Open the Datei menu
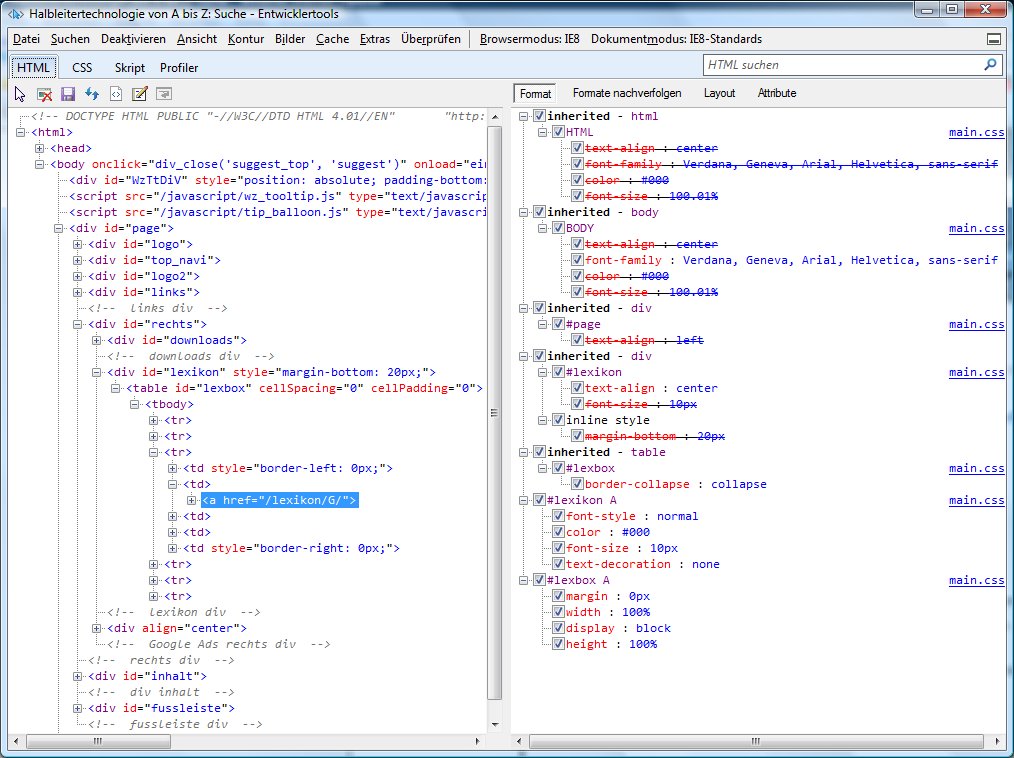The width and height of the screenshot is (1014, 758). coord(27,39)
